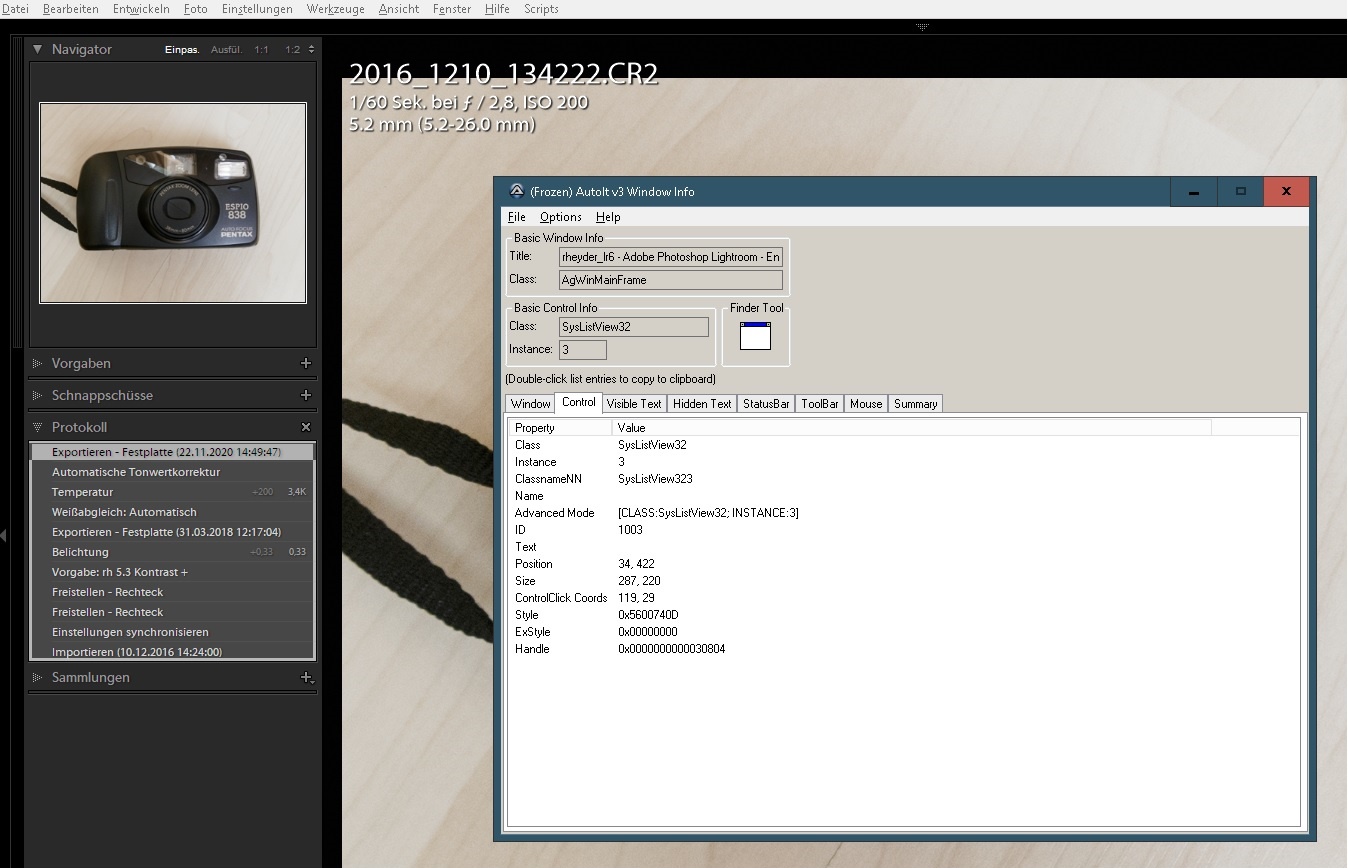Open the Werkzeuge menu
This screenshot has width=1348, height=868.
tap(336, 9)
